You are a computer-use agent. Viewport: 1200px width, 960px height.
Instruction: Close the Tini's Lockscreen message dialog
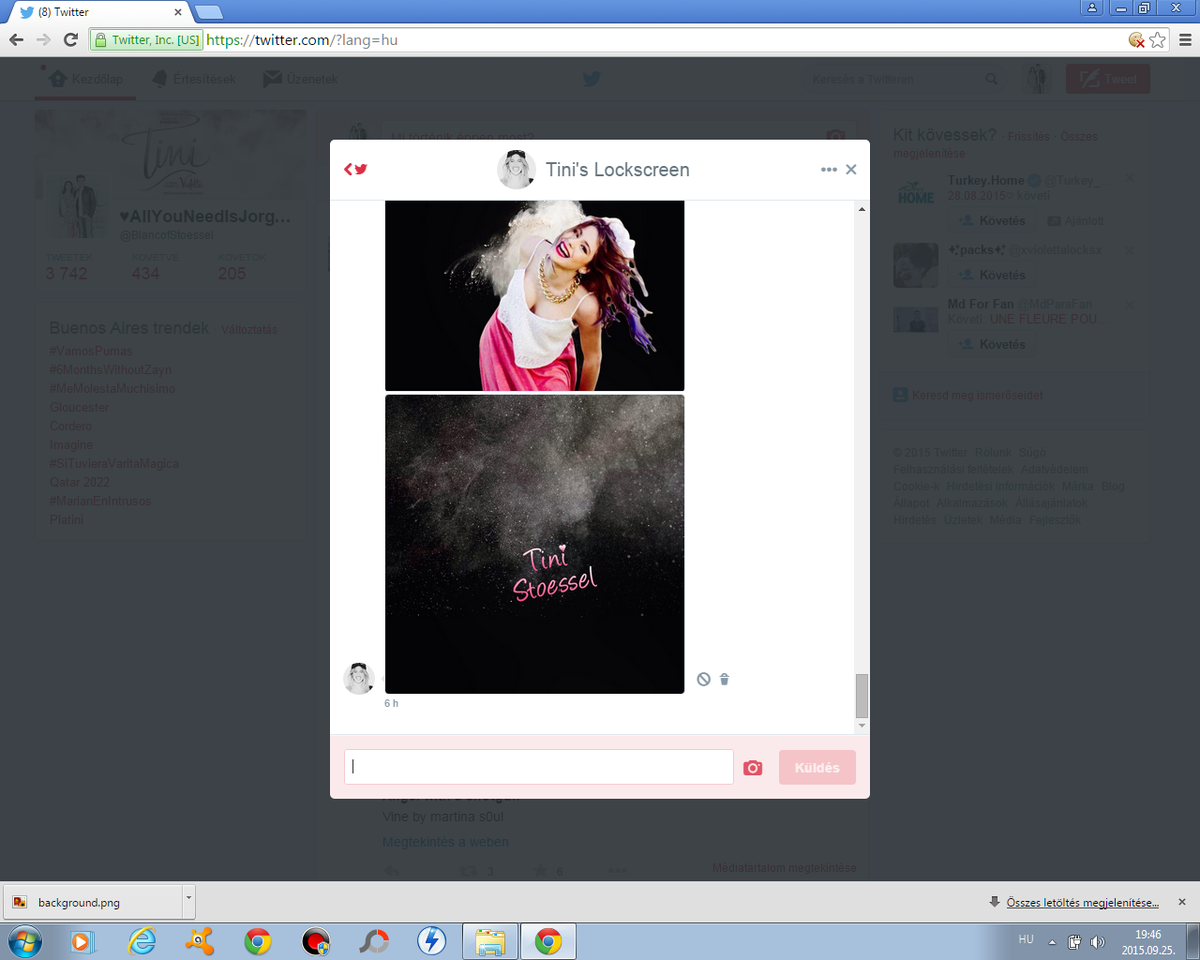point(851,170)
